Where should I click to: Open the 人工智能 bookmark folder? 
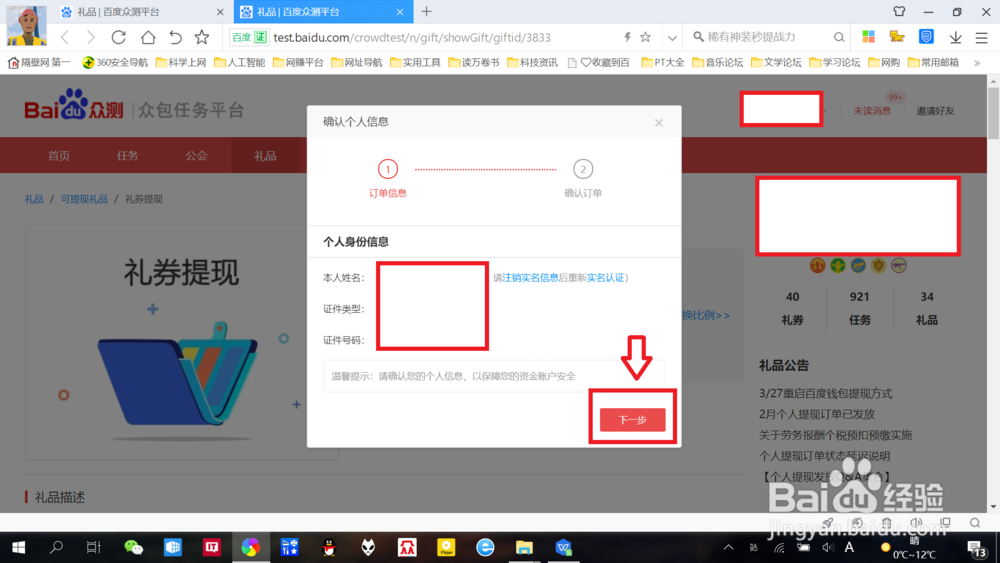240,62
